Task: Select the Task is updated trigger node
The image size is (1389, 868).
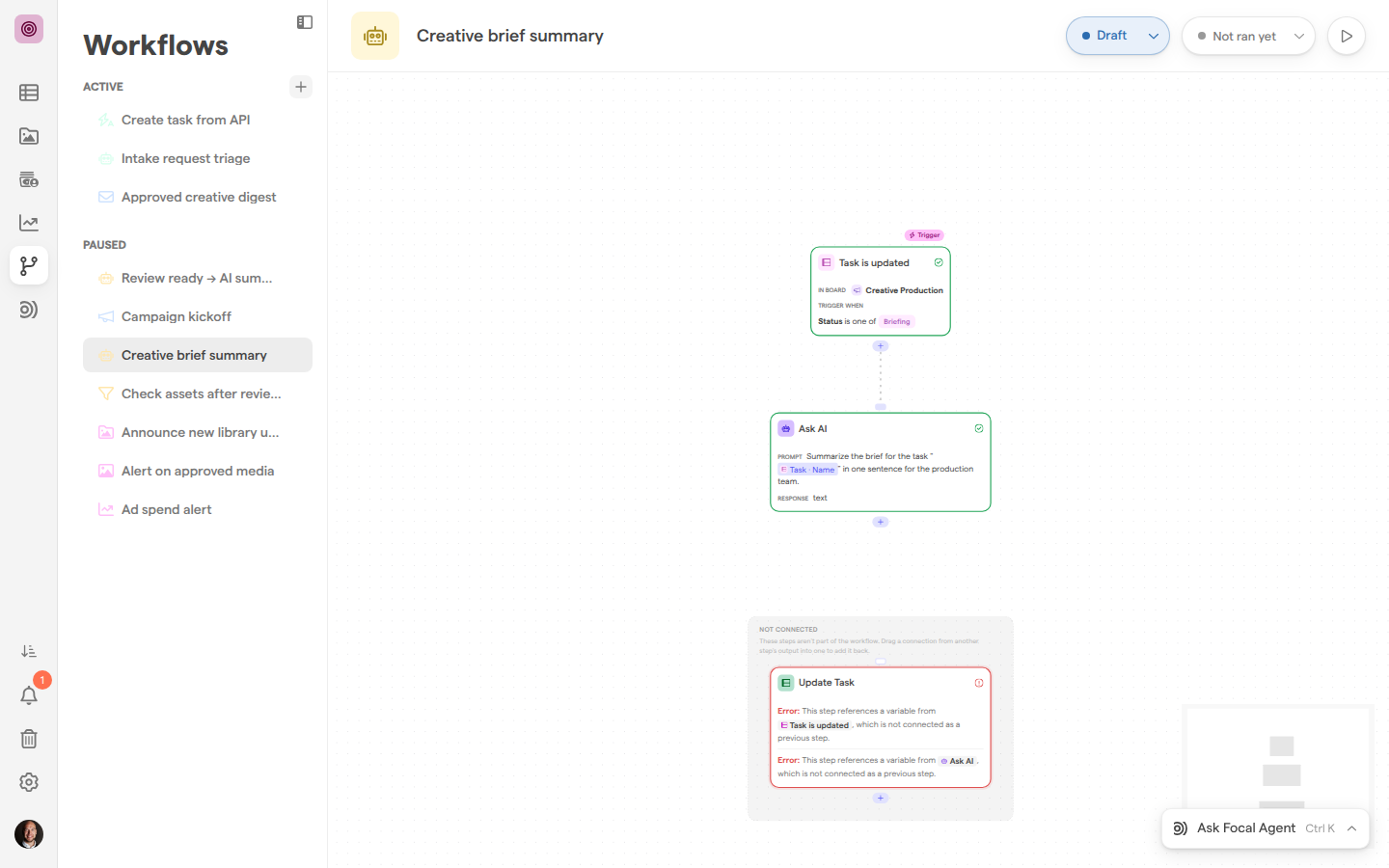Action: tap(881, 291)
